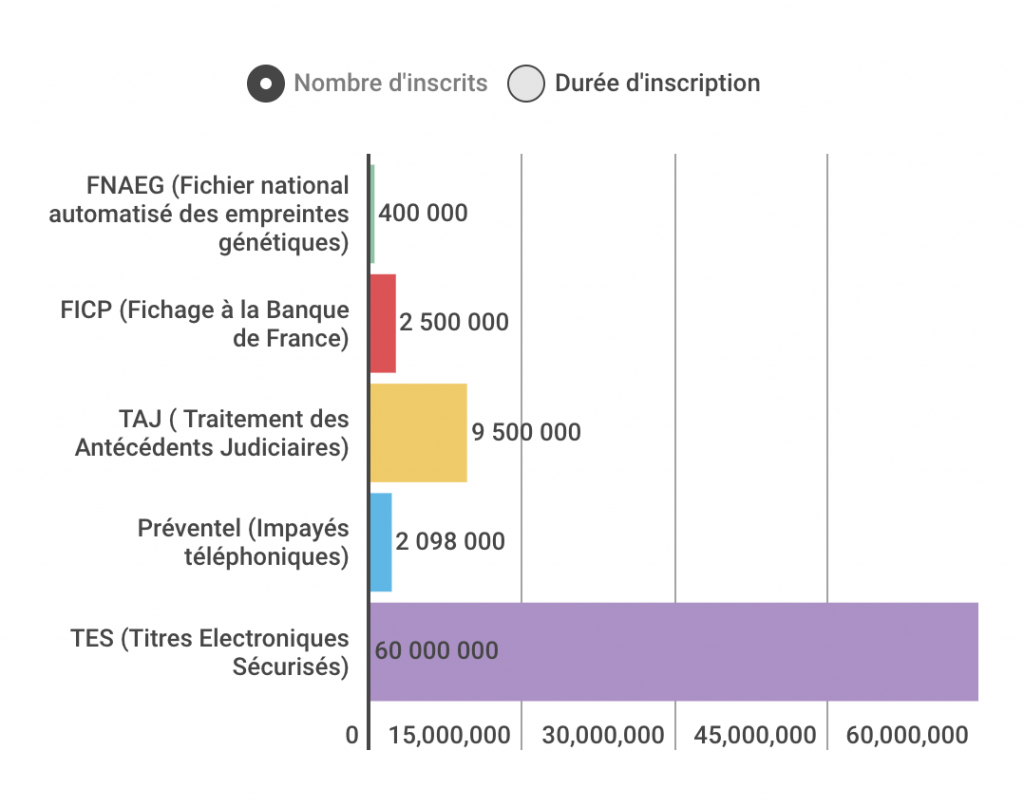1024x807 pixels.
Task: Click the FNAEG category label
Action: coord(200,214)
